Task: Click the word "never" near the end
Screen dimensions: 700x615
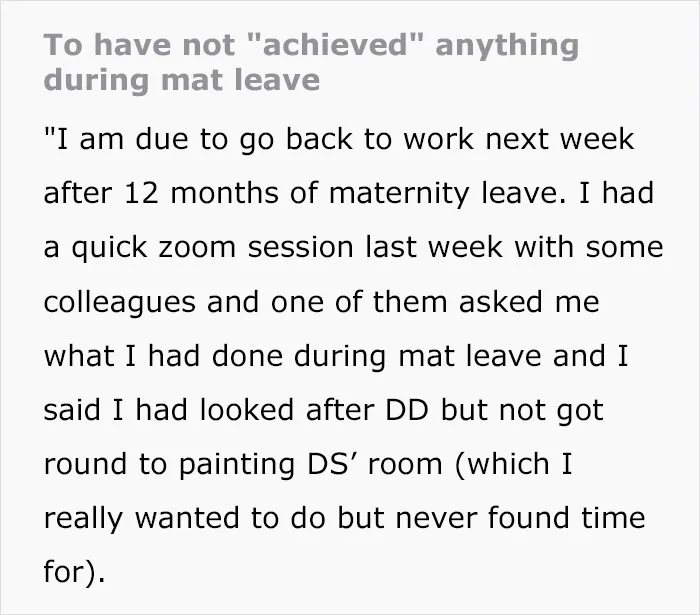Action: click(435, 518)
